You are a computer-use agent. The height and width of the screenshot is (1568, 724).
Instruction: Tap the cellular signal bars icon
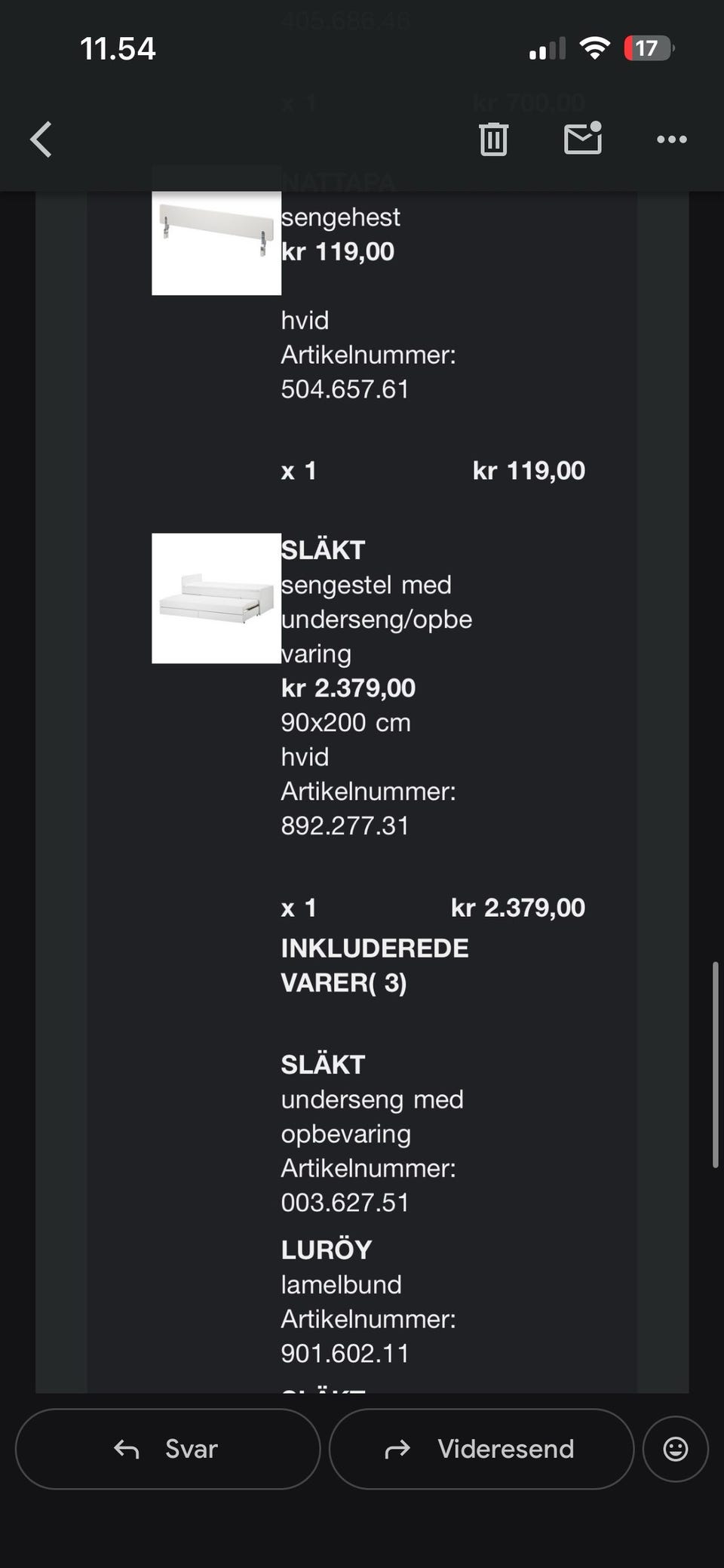pos(547,50)
